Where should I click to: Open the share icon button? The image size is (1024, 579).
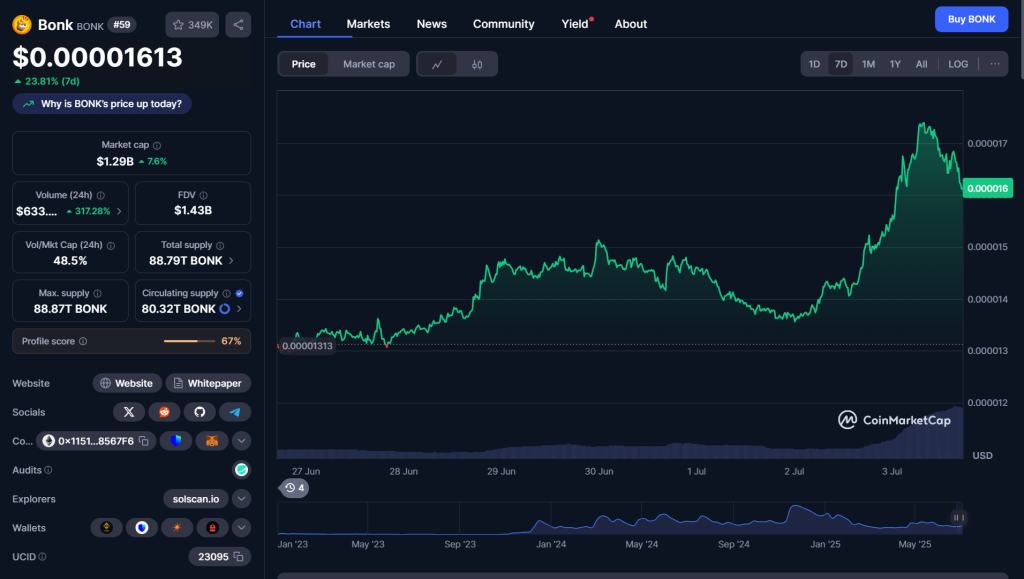coord(238,25)
